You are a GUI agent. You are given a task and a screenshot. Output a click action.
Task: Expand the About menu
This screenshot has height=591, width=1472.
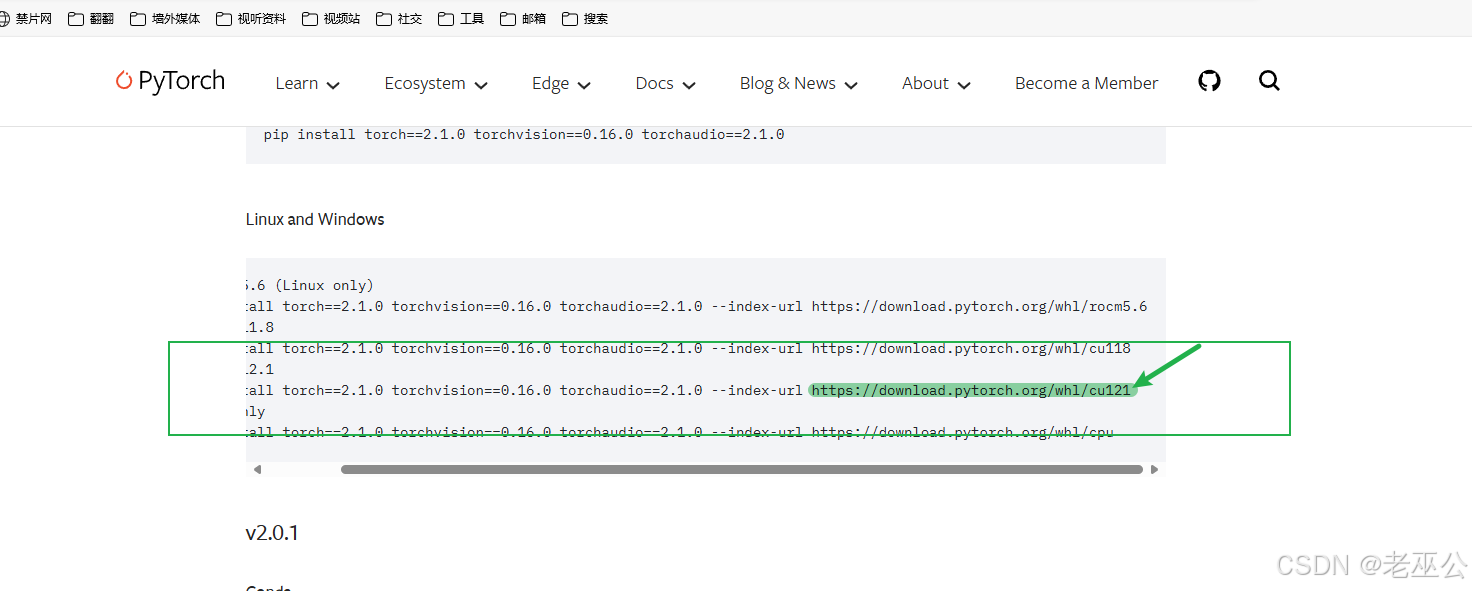[936, 84]
